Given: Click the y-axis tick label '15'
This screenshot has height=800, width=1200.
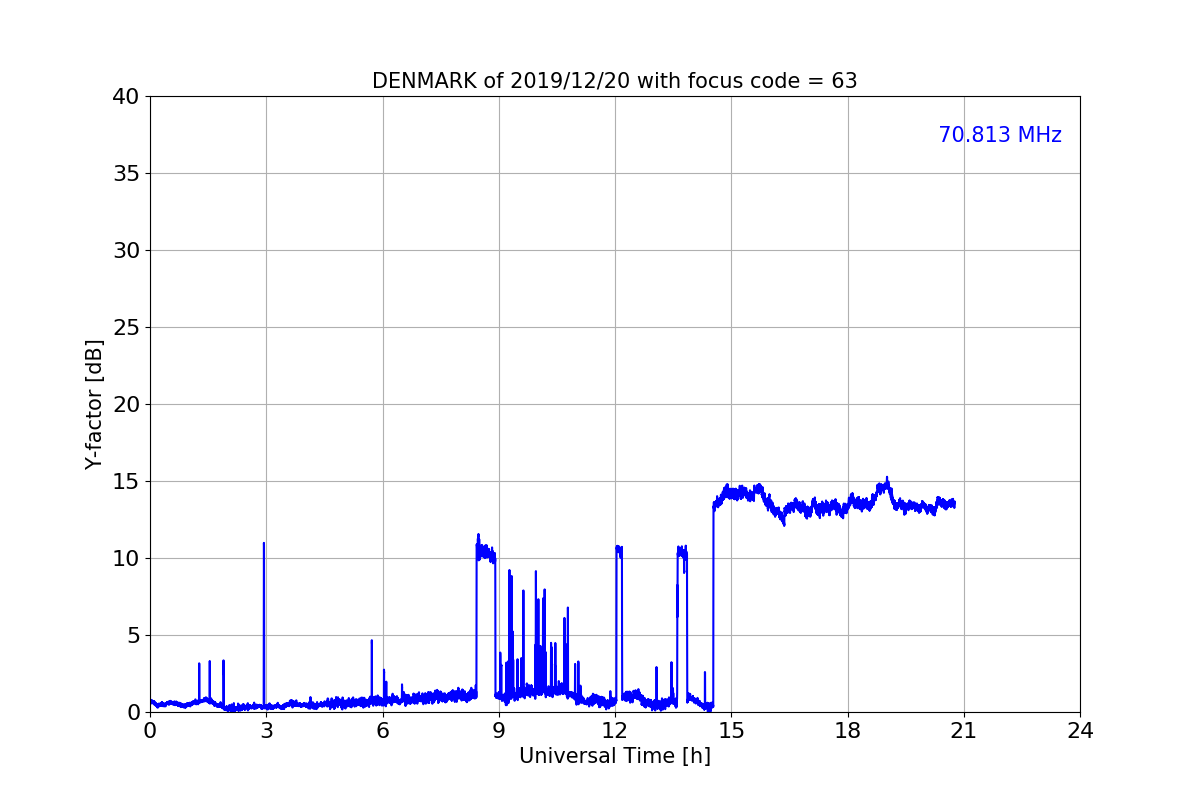Looking at the screenshot, I should pyautogui.click(x=126, y=482).
